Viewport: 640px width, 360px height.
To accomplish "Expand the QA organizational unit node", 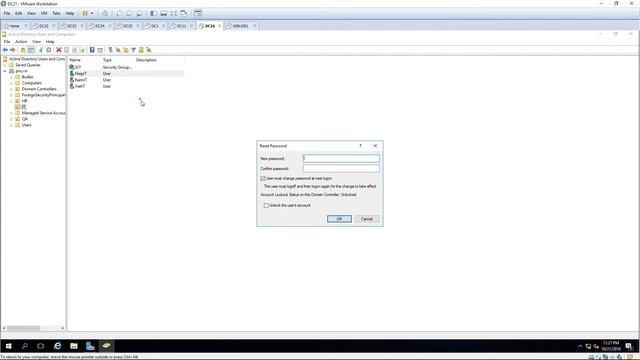I will (11, 119).
